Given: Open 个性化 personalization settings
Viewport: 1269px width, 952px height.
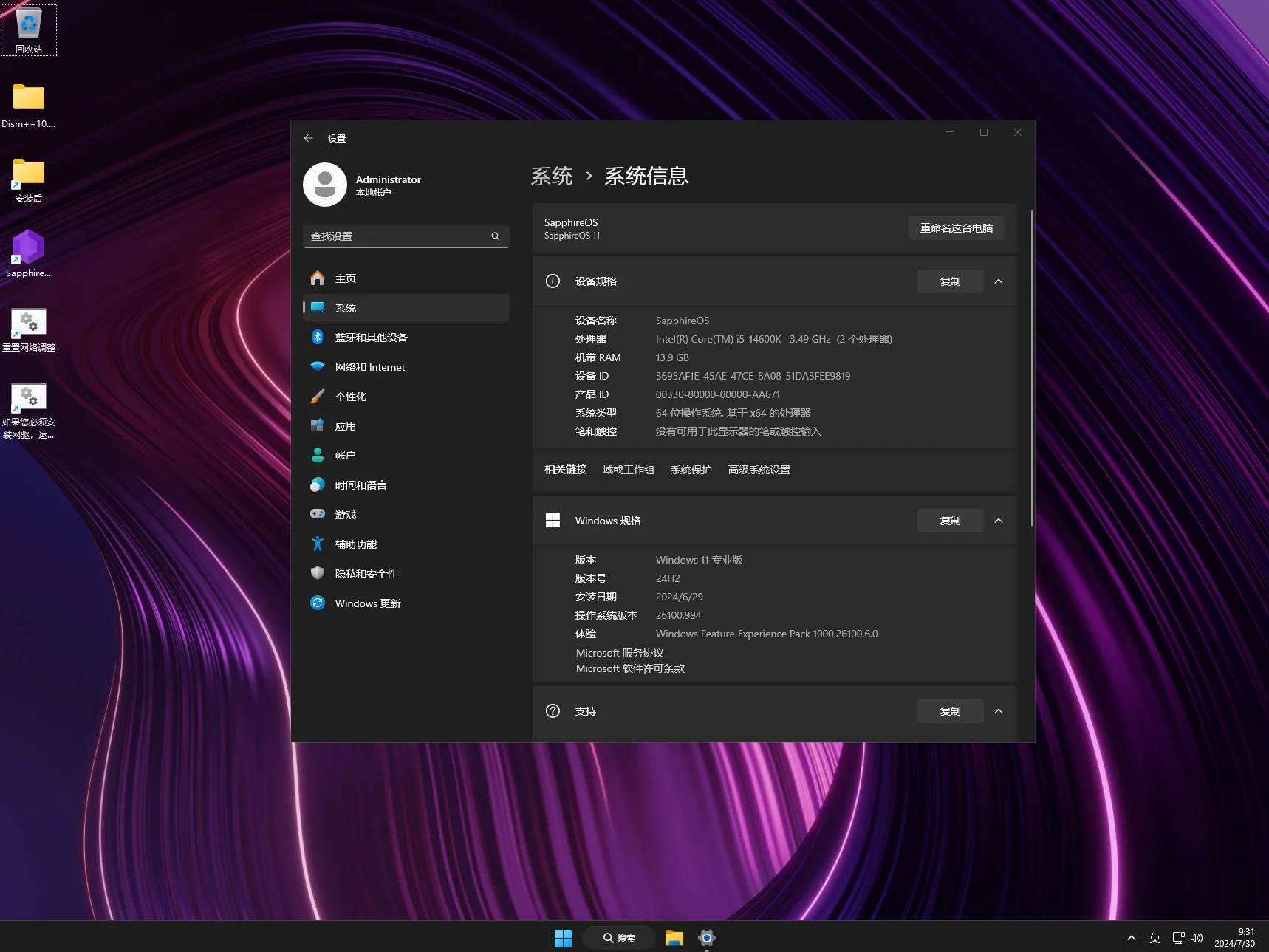Looking at the screenshot, I should pyautogui.click(x=352, y=396).
